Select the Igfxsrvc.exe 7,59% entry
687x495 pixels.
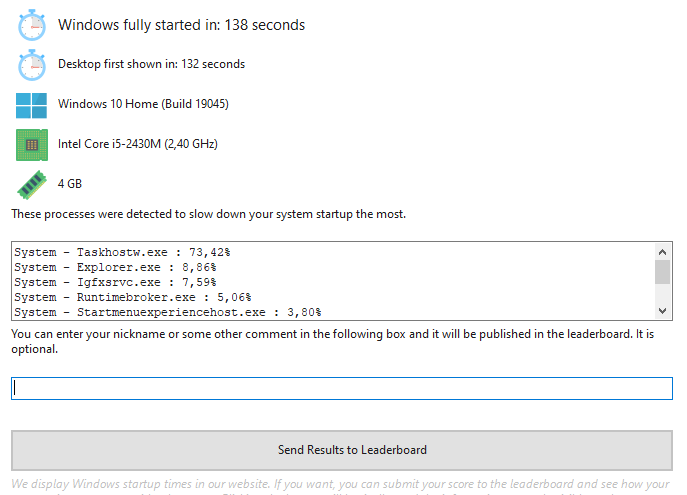(119, 283)
